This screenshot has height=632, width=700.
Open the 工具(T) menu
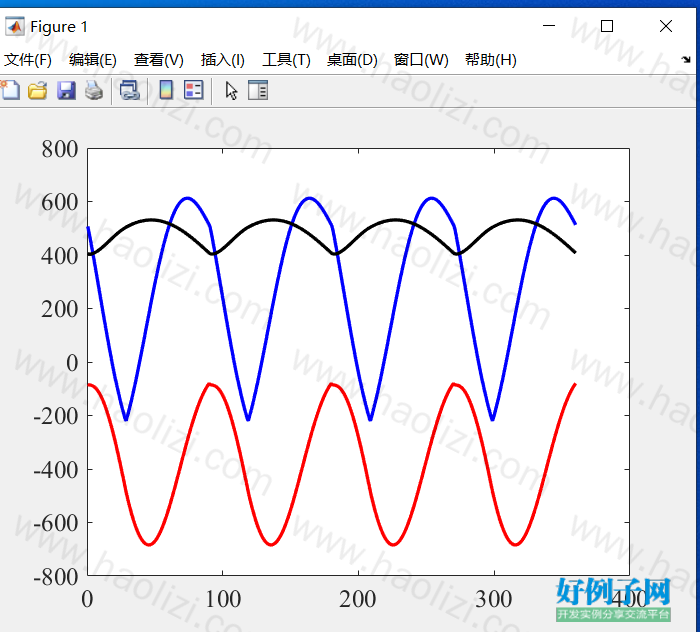[x=286, y=60]
